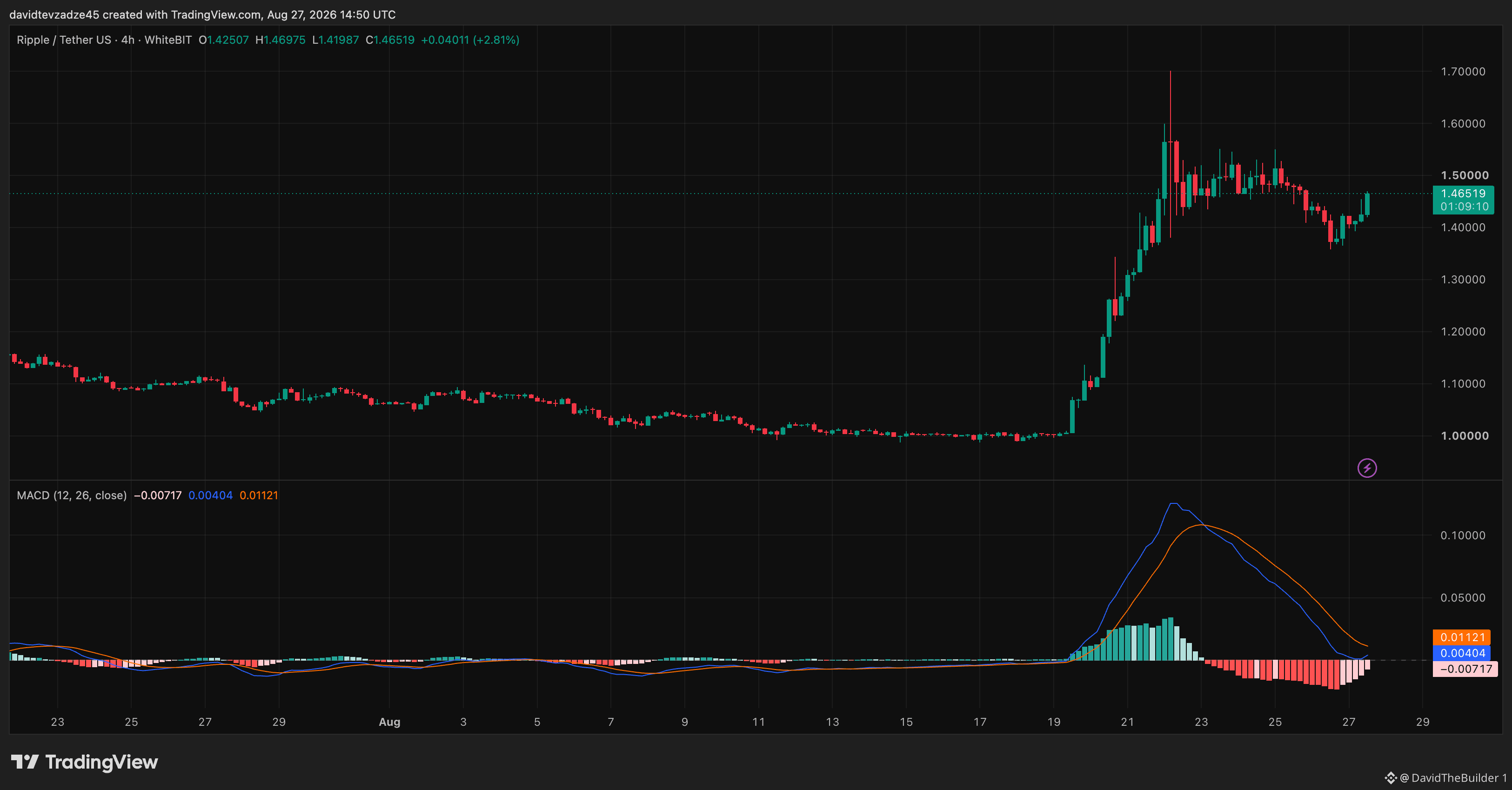Click date 15 on the time axis
Viewport: 1512px width, 790px height.
(906, 722)
